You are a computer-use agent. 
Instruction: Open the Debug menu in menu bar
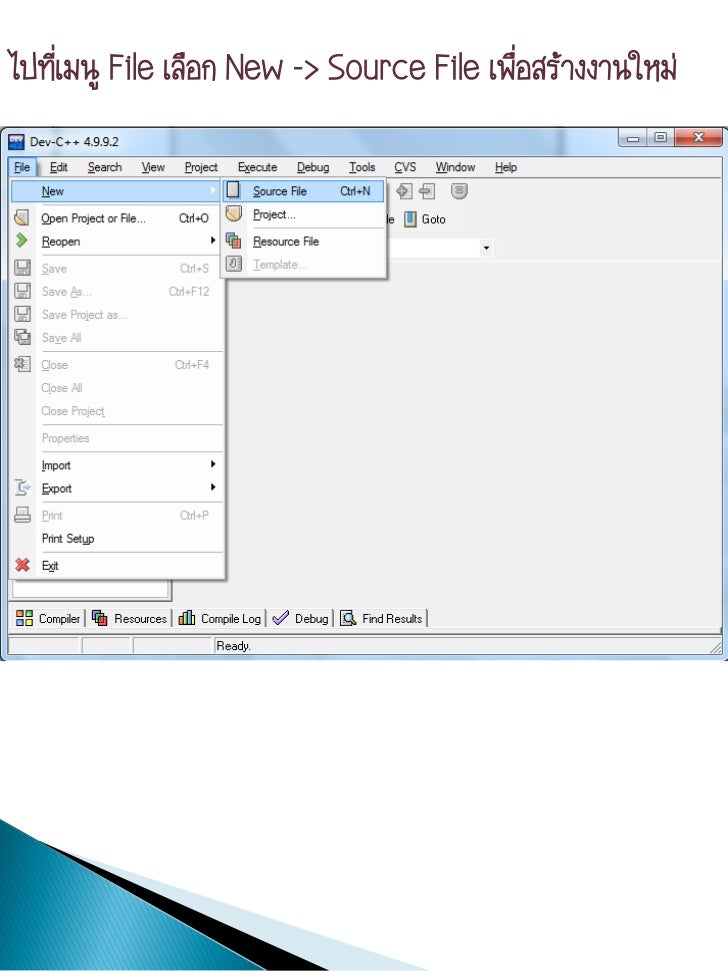313,167
